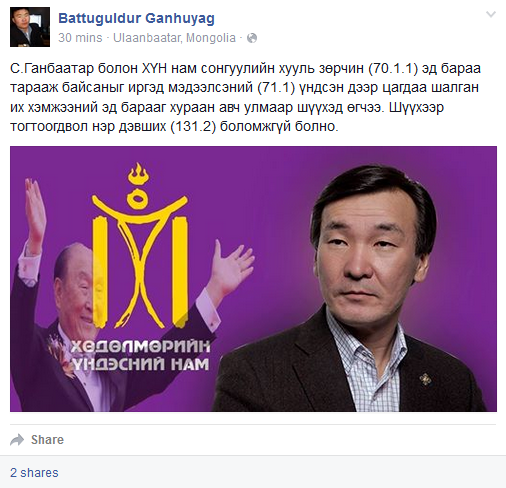The image size is (506, 488).
Task: Expand the post options chevron menu
Action: [491, 14]
